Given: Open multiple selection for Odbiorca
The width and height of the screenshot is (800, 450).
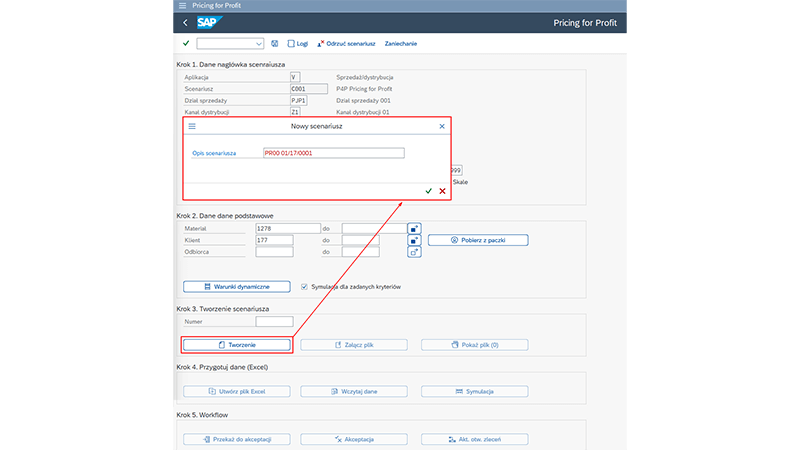Looking at the screenshot, I should coord(414,252).
